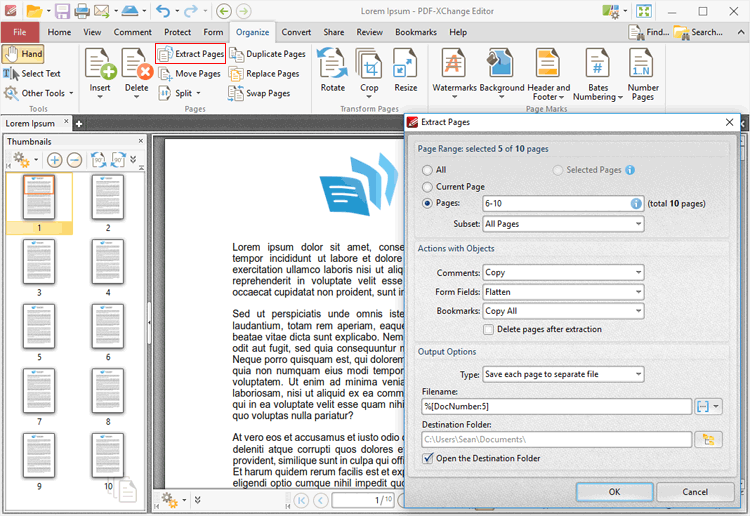Click the Open folder icon
Screen dimensions: 750x516
click(34, 11)
